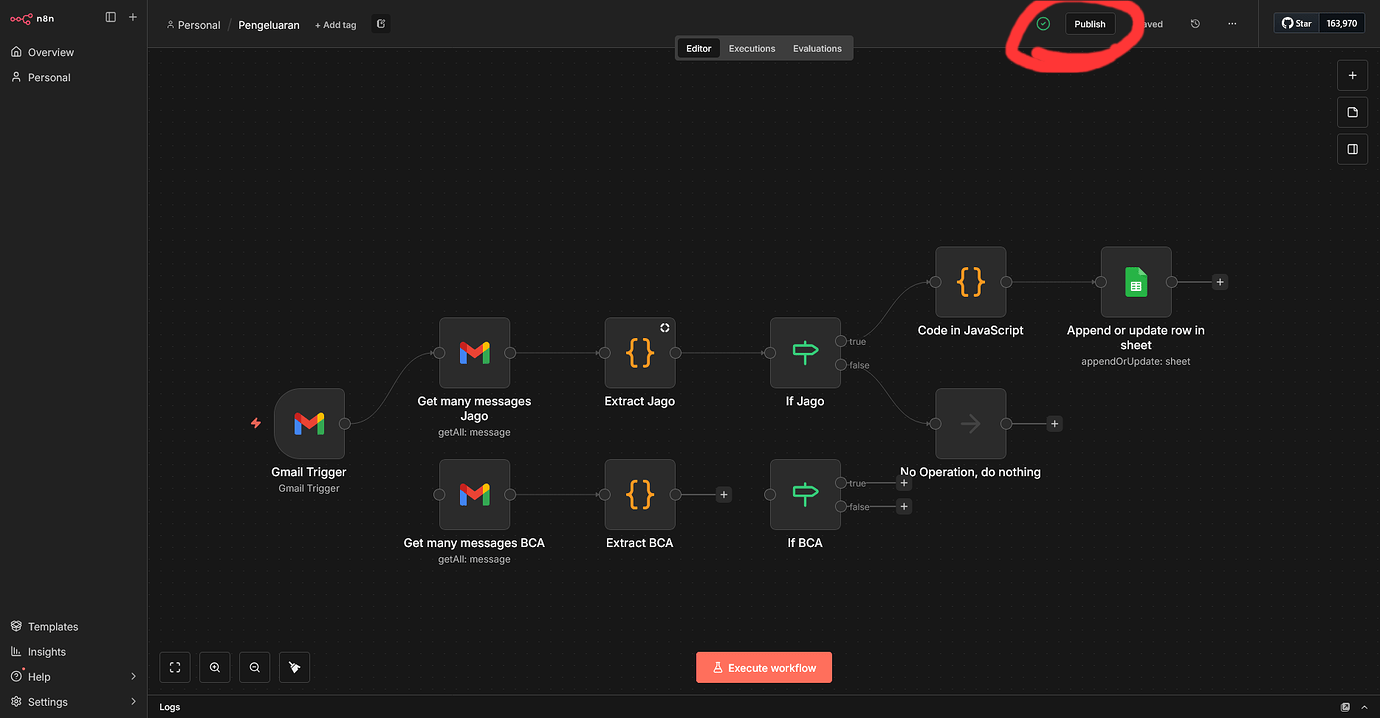Click the GitHub Star button
This screenshot has width=1380, height=718.
coord(1297,23)
